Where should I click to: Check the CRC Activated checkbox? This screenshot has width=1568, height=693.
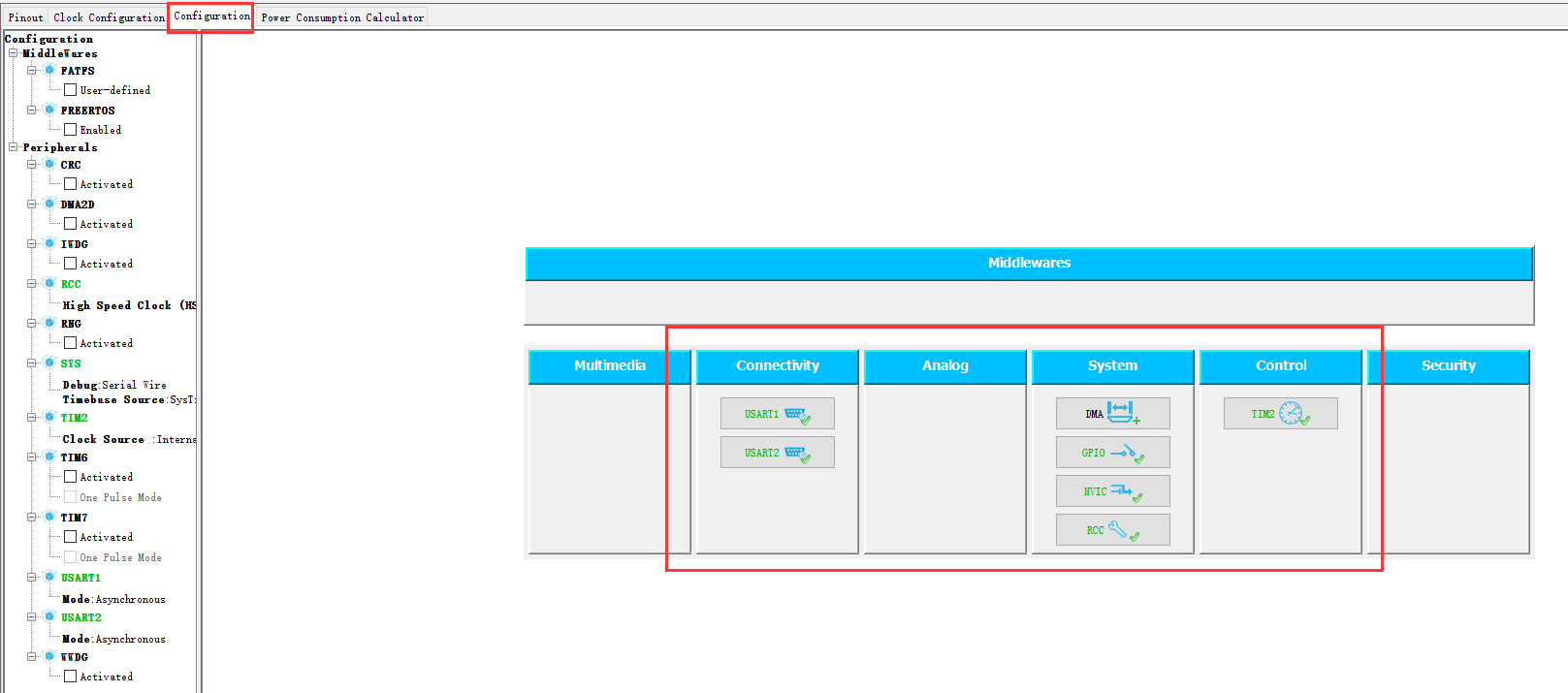click(x=70, y=184)
